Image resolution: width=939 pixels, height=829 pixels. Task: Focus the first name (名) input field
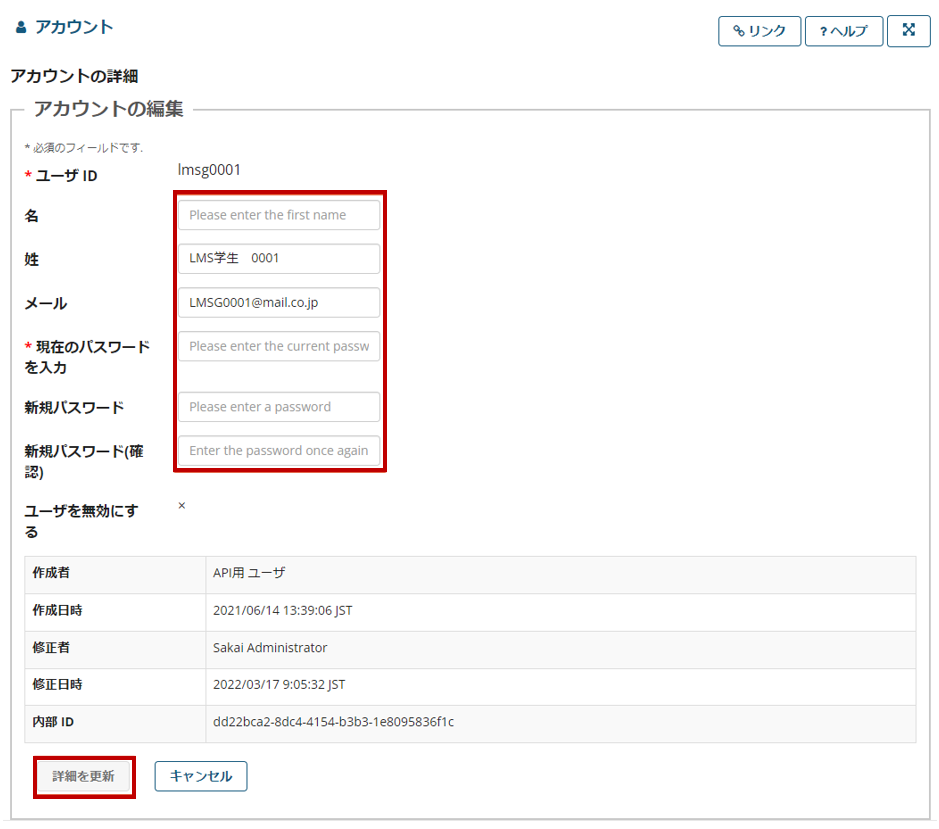(x=279, y=215)
